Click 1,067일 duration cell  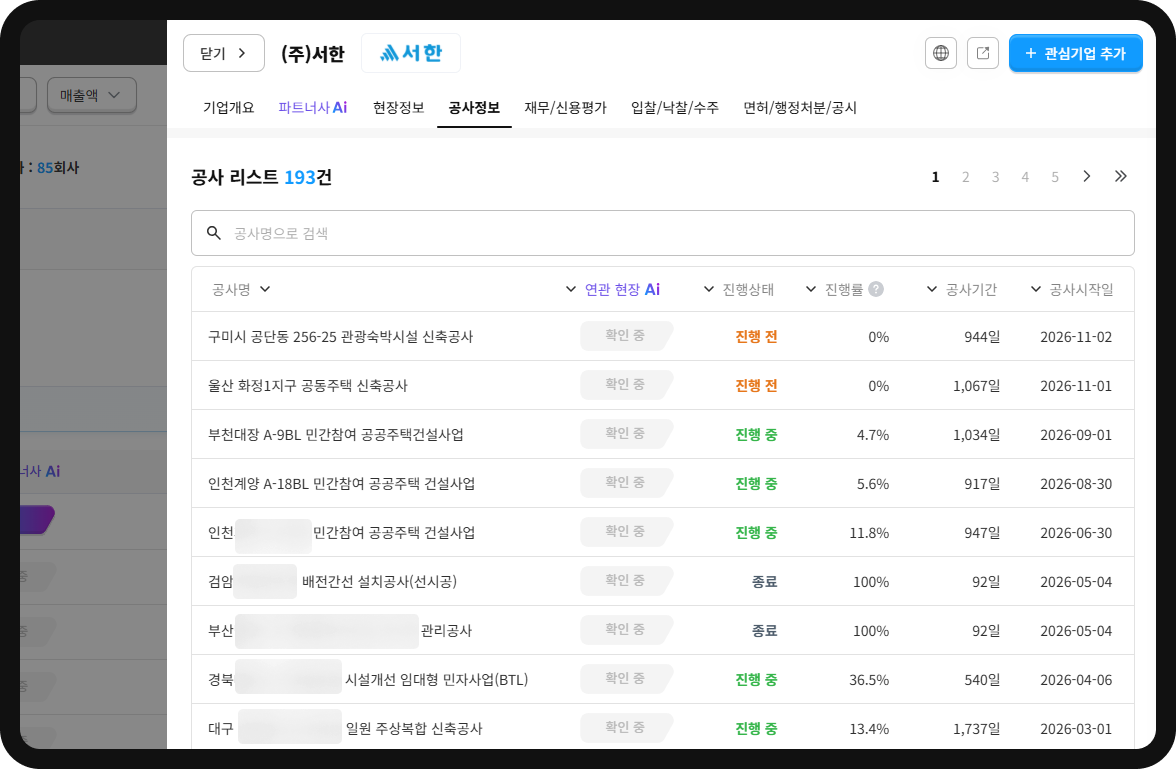(976, 386)
